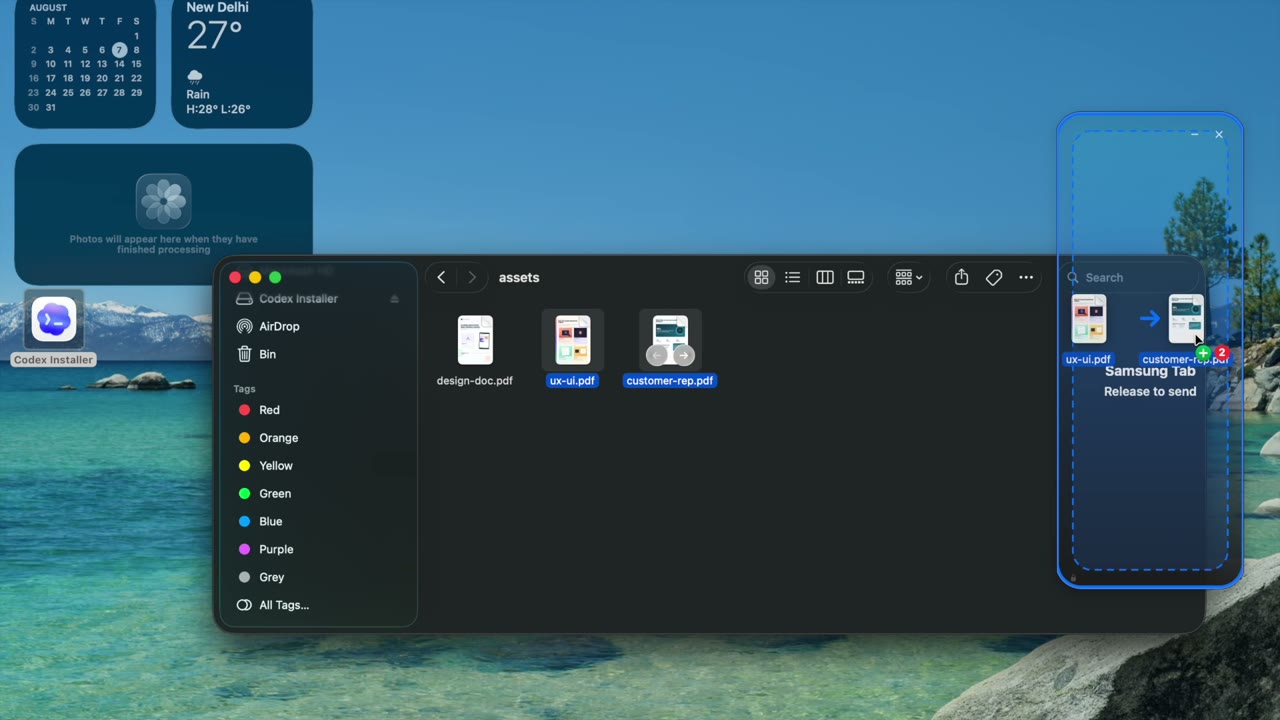Select the Codex Installer desktop icon
The image size is (1280, 720).
[x=54, y=321]
